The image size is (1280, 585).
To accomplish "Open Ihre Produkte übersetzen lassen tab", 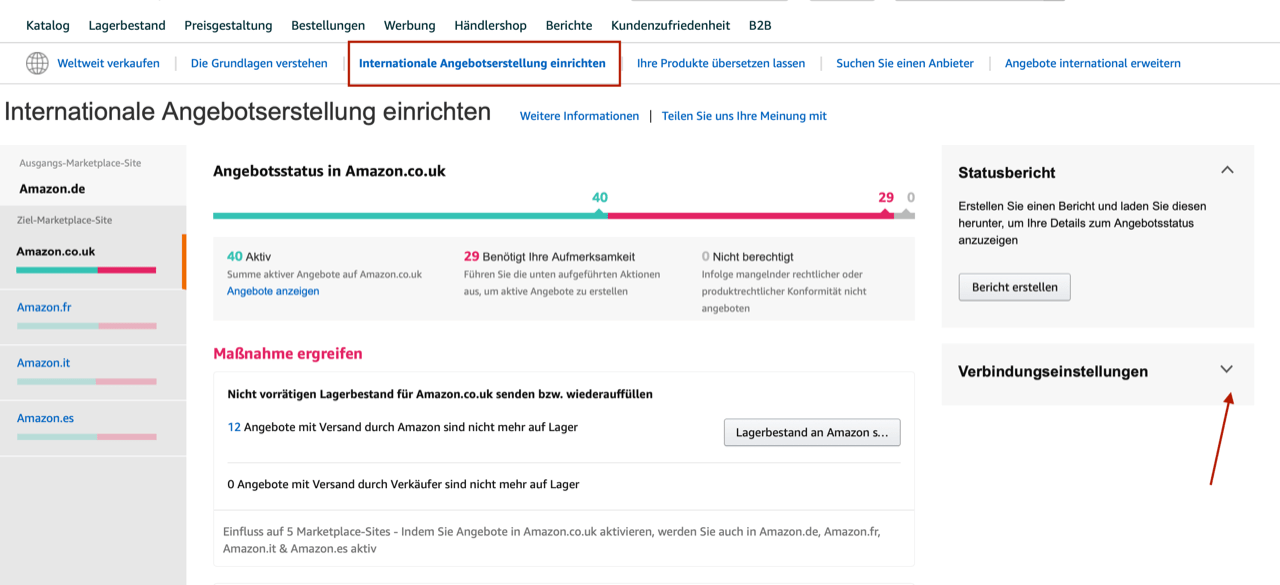I will pos(721,63).
